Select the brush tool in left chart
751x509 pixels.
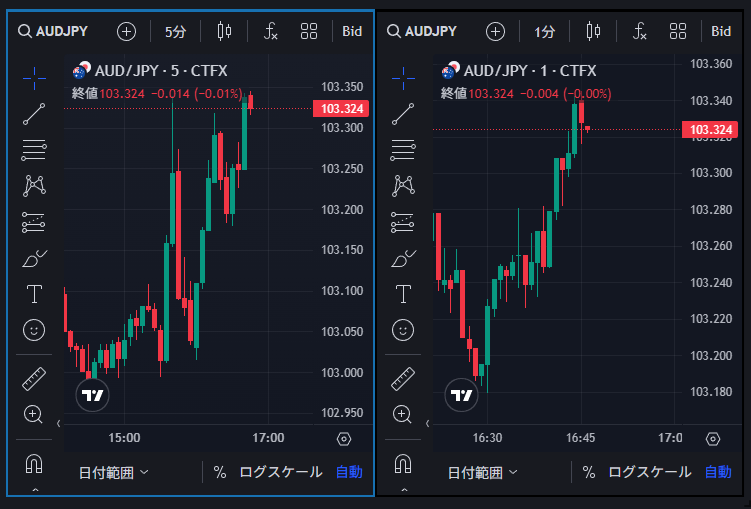coord(34,258)
